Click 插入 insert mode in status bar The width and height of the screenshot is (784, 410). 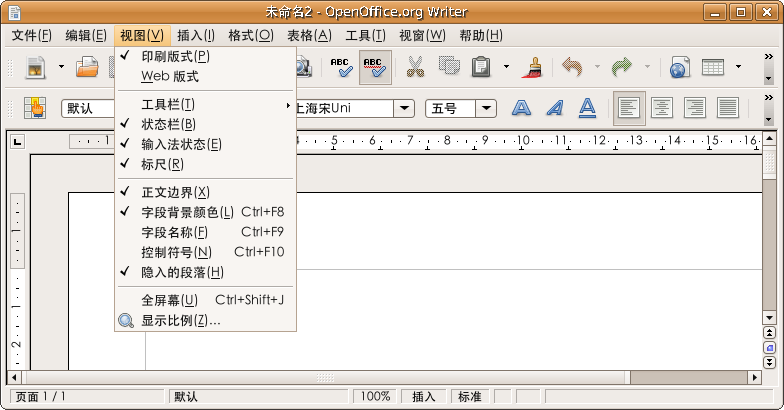click(x=424, y=396)
